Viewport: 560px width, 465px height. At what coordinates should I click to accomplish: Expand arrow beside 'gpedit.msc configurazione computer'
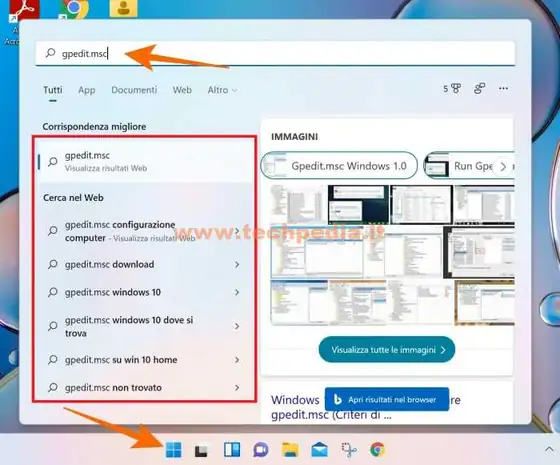tap(237, 231)
